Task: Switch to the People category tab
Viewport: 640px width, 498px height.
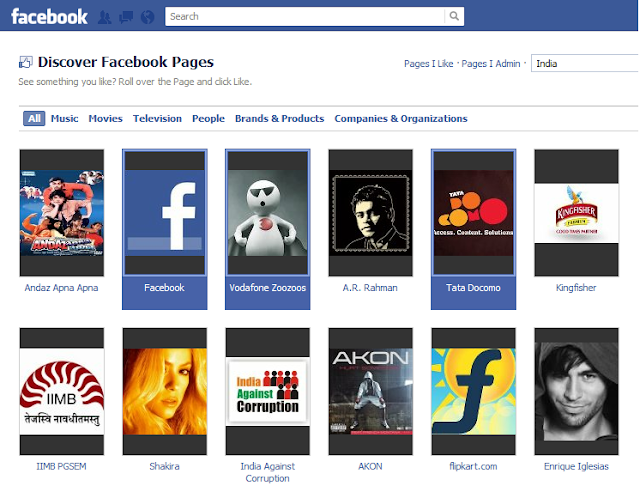Action: point(208,118)
